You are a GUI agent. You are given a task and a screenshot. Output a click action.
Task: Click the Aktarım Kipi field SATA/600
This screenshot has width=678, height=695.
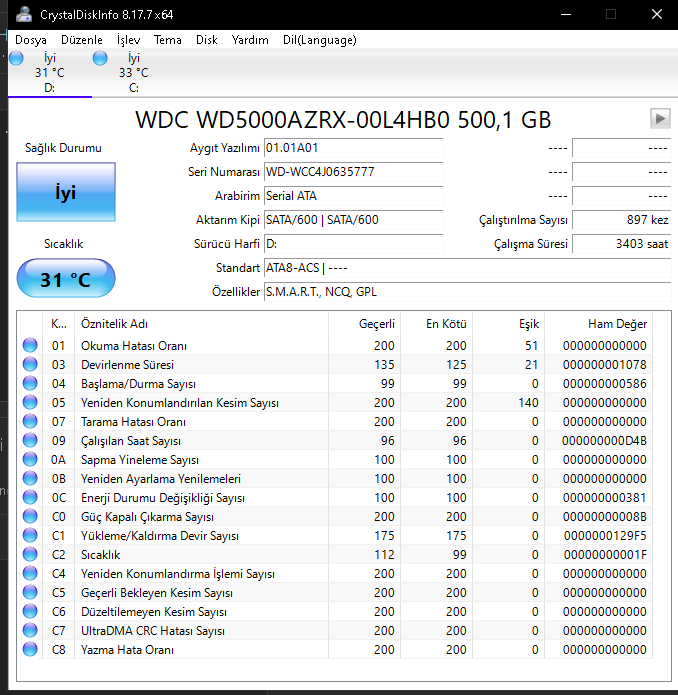pos(354,220)
